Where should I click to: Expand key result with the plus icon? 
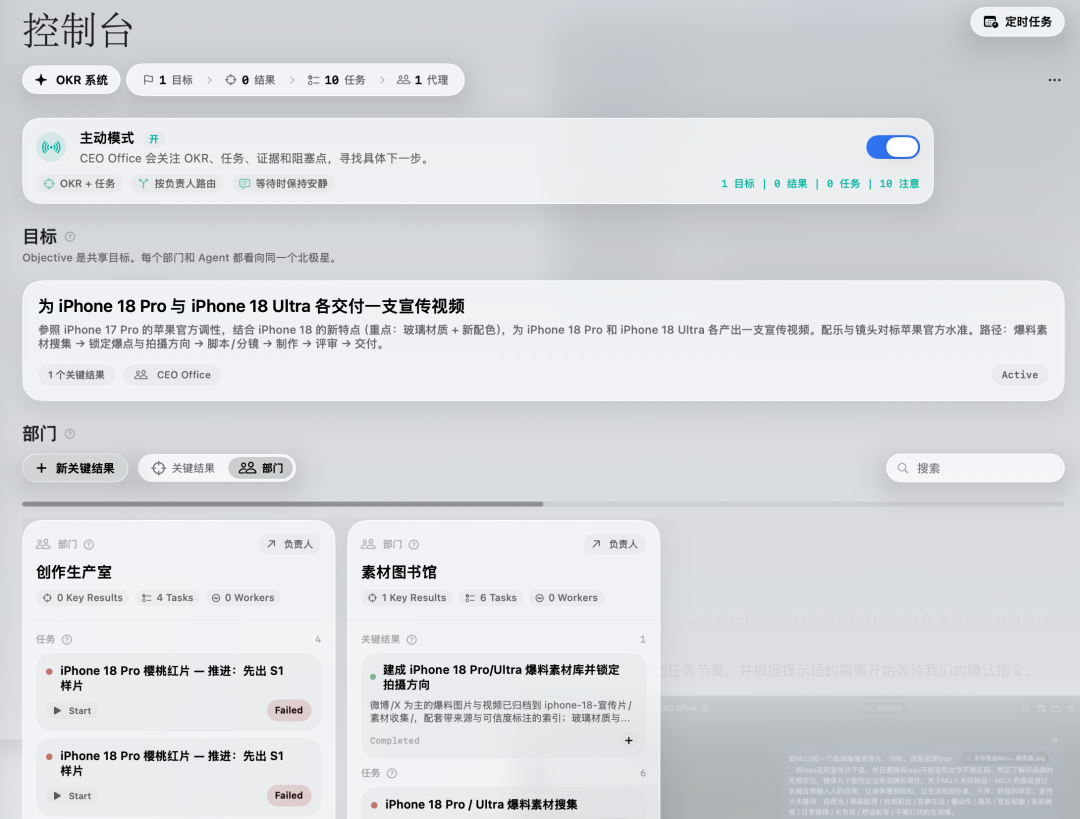tap(628, 740)
